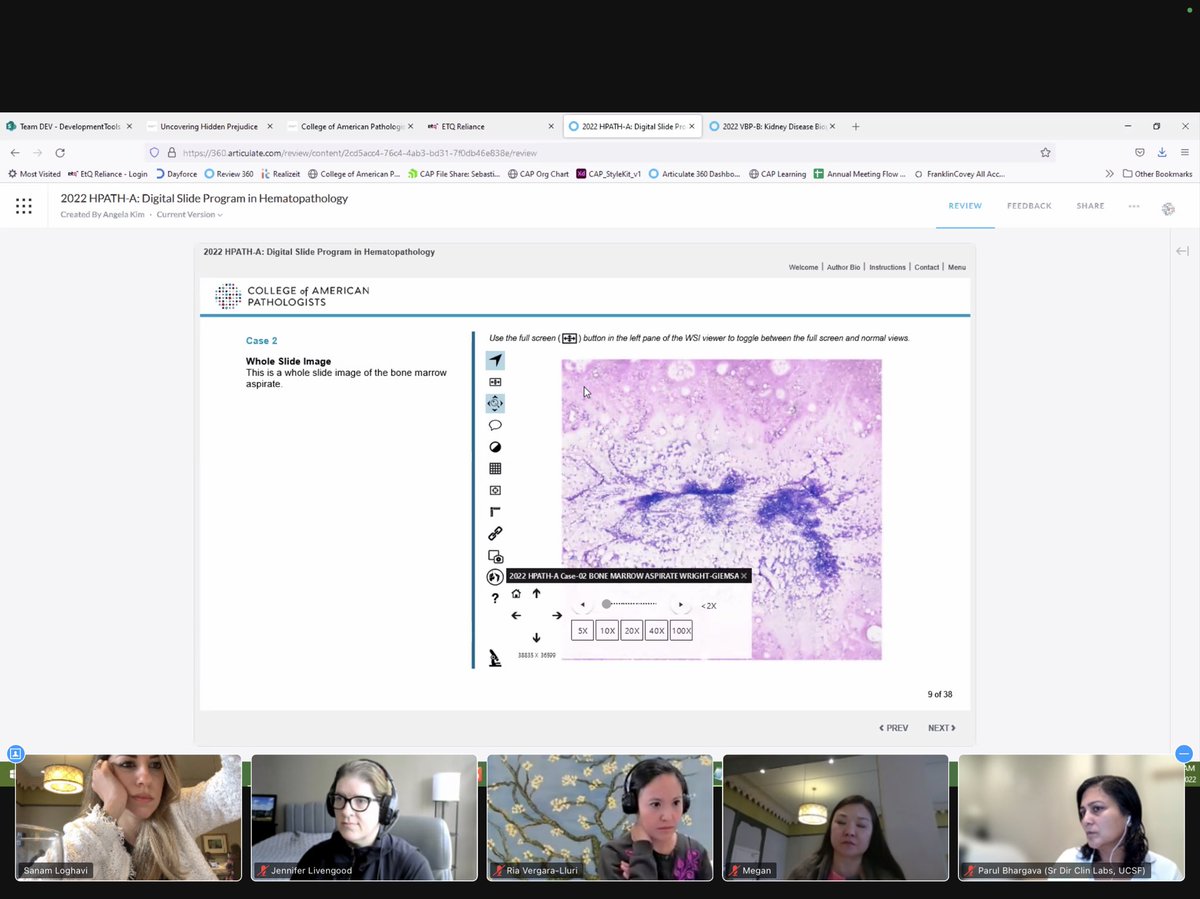Click the chain link icon
Image resolution: width=1200 pixels, height=899 pixels.
point(495,534)
